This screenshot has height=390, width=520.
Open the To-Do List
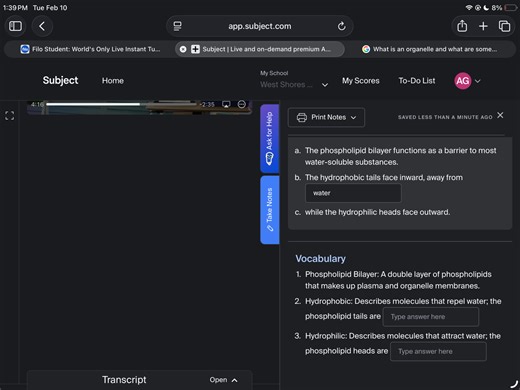417,81
